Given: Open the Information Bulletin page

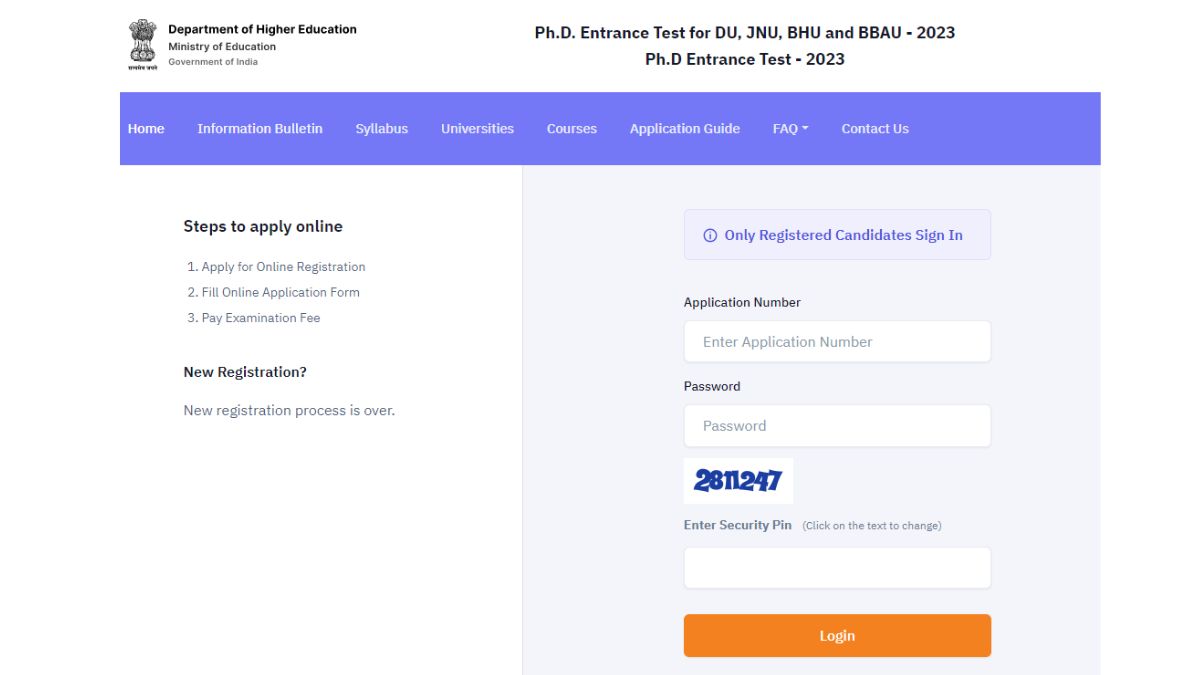Looking at the screenshot, I should 260,129.
